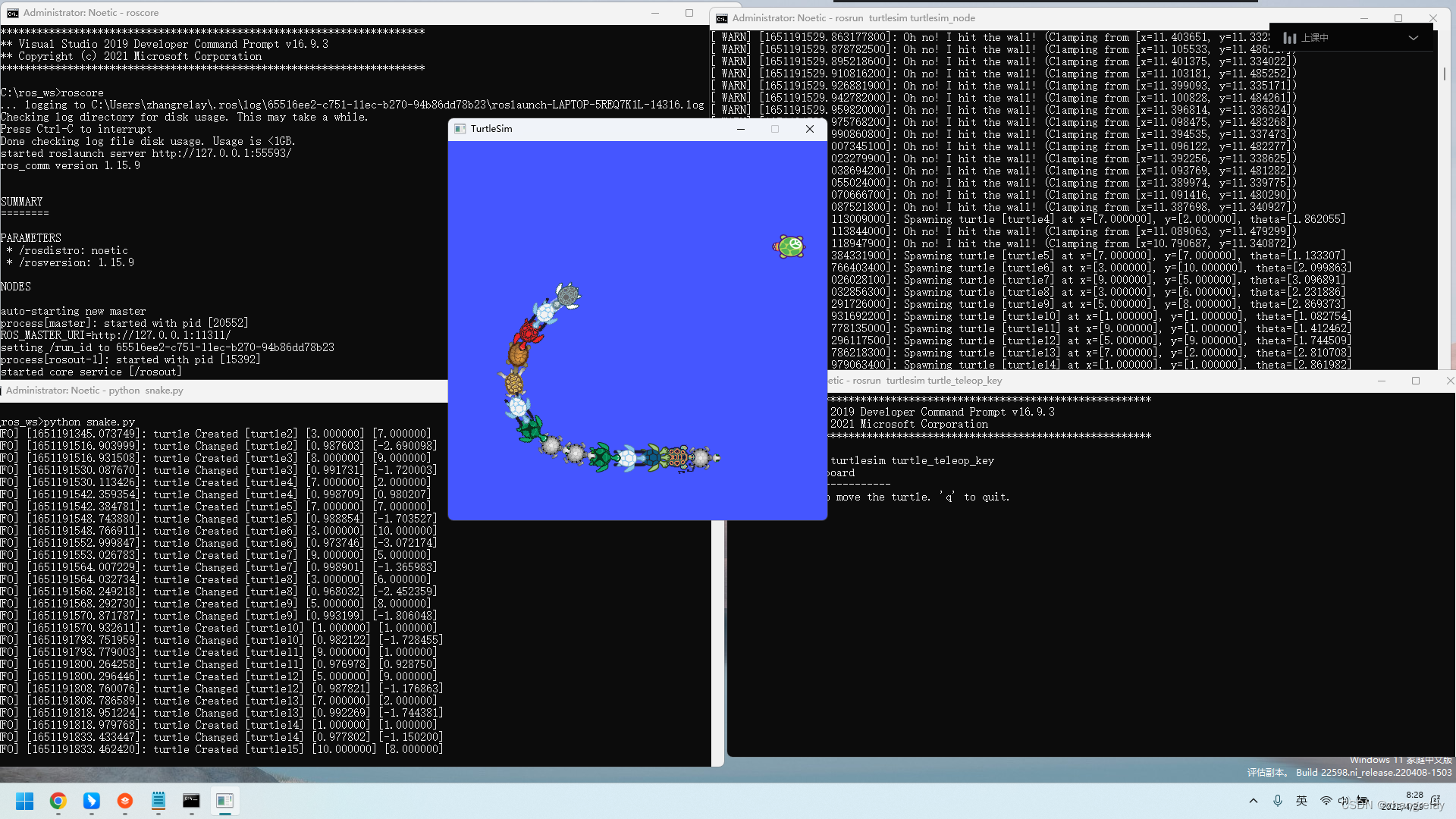
Task: Launch Google Chrome from the taskbar
Action: [x=58, y=801]
